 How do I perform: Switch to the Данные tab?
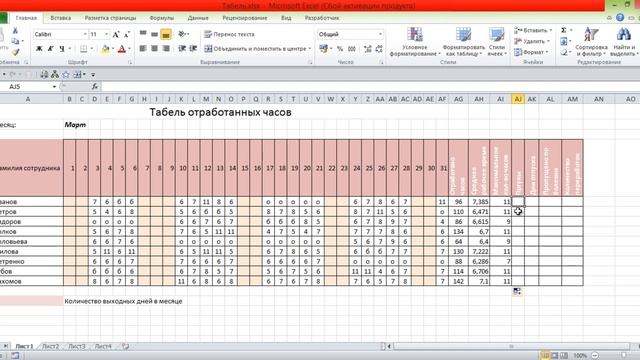coord(198,18)
